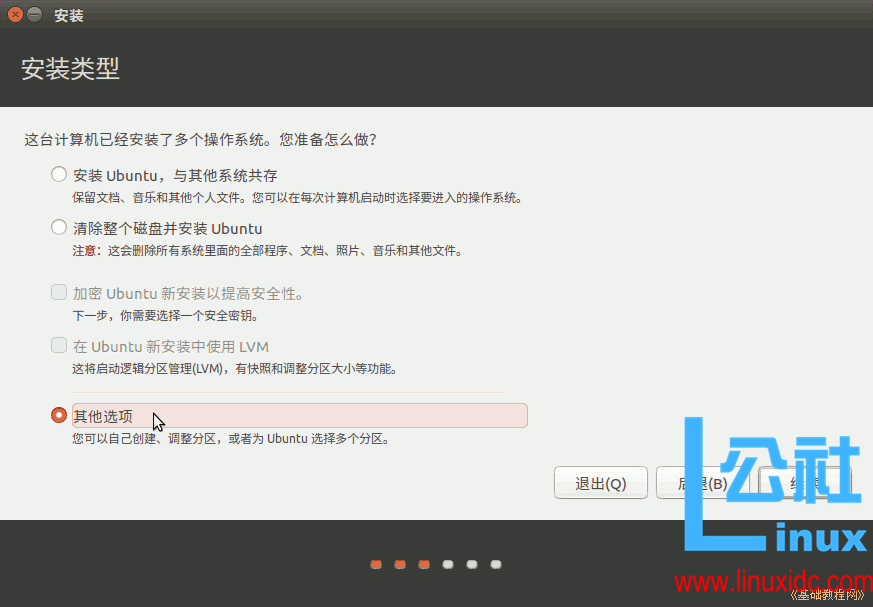
Task: Select the 其他选项 radio button
Action: click(58, 415)
